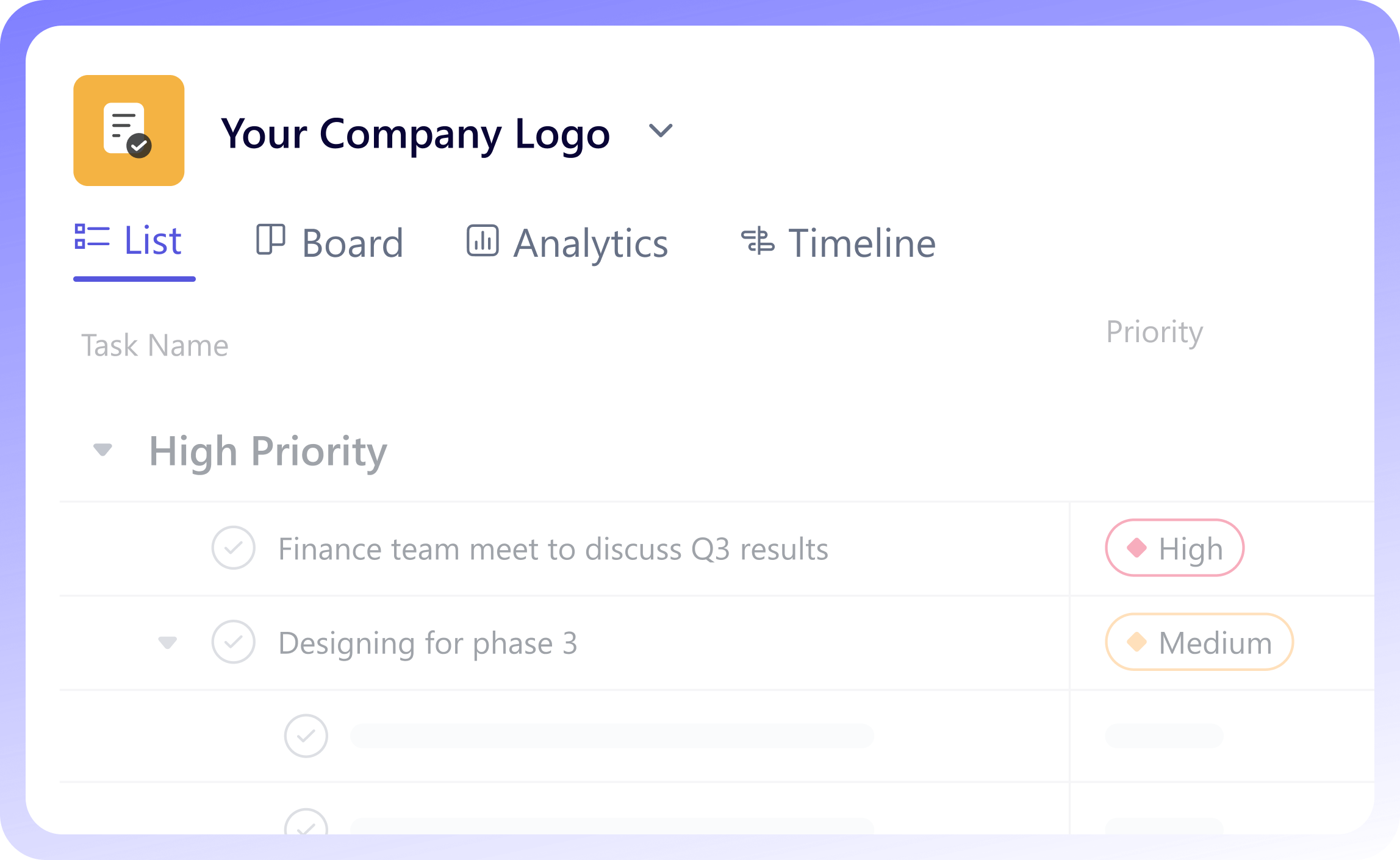This screenshot has width=1400, height=860.
Task: Collapse the High Priority section
Action: point(102,450)
